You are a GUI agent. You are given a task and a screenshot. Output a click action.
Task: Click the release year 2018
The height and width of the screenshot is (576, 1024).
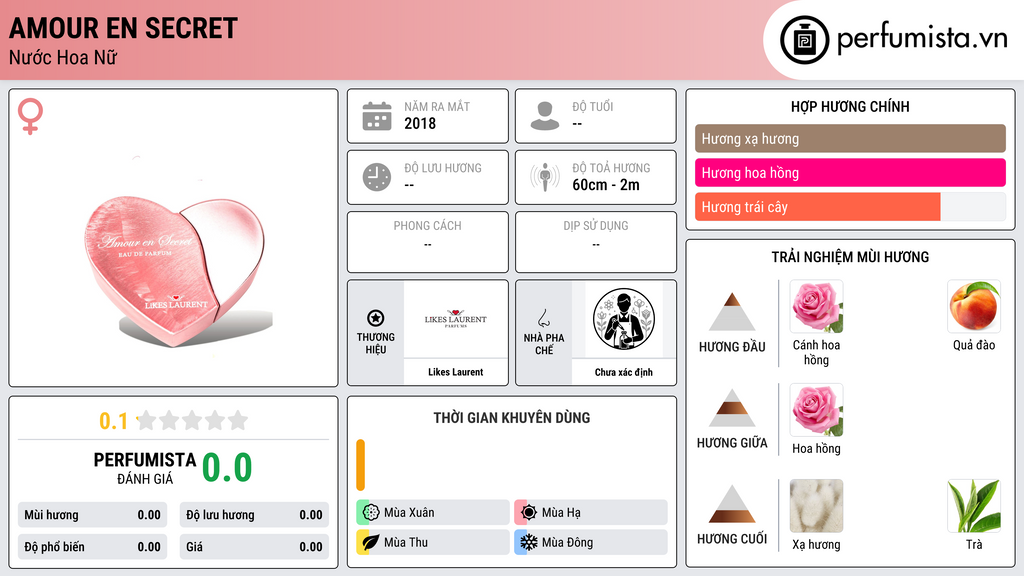click(x=420, y=123)
